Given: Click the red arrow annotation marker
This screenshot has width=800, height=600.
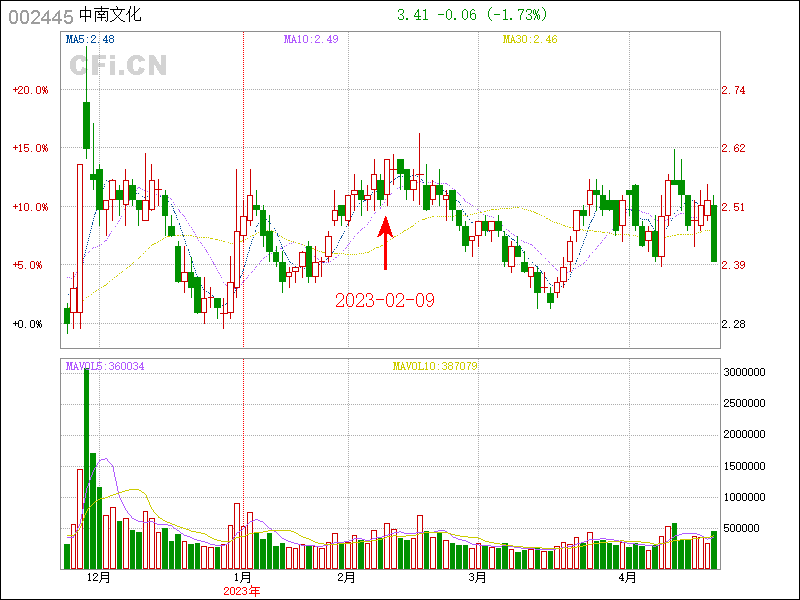Looking at the screenshot, I should coord(386,244).
